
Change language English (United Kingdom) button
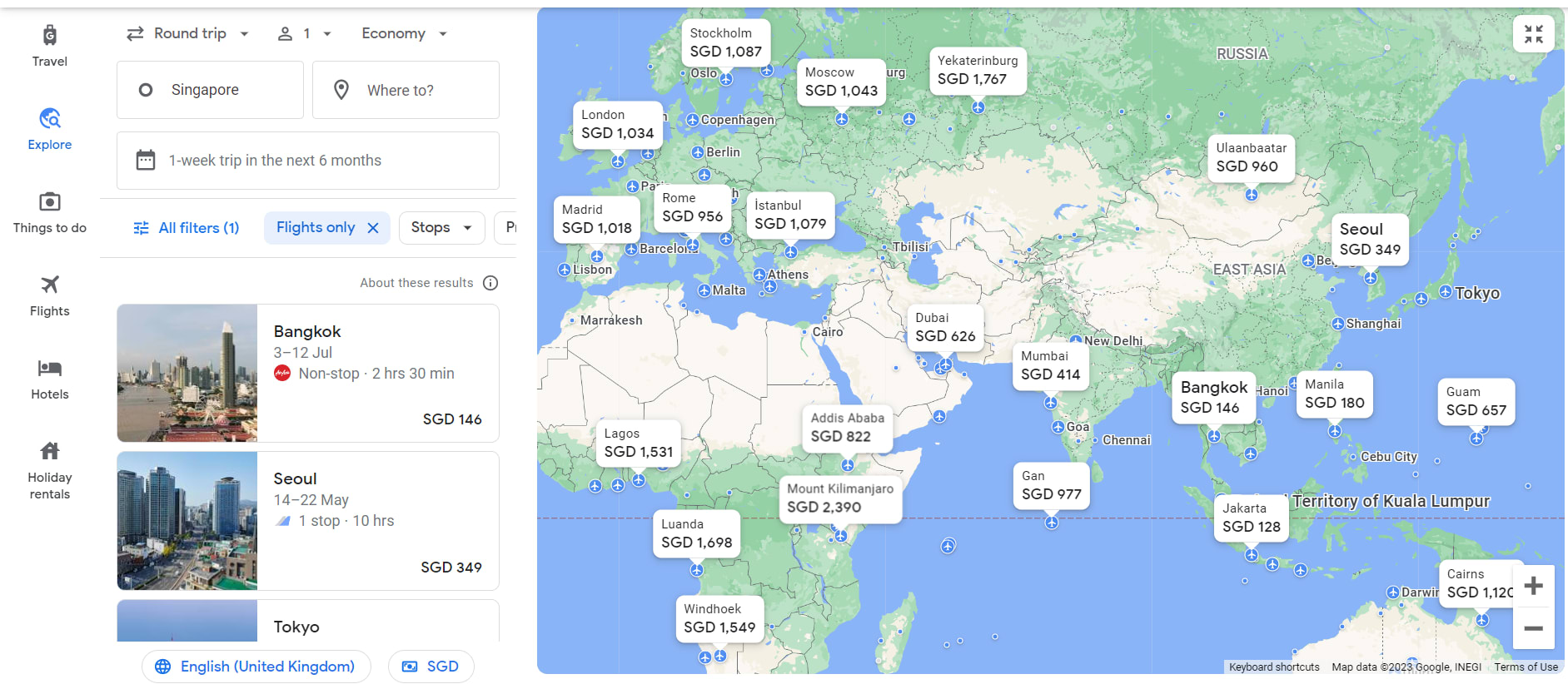[256, 667]
